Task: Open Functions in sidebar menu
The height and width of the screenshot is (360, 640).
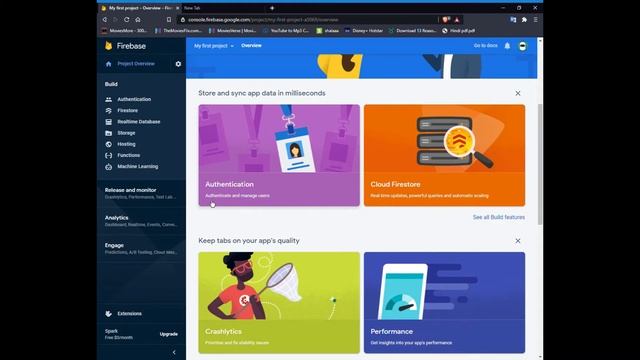Action: coord(129,156)
